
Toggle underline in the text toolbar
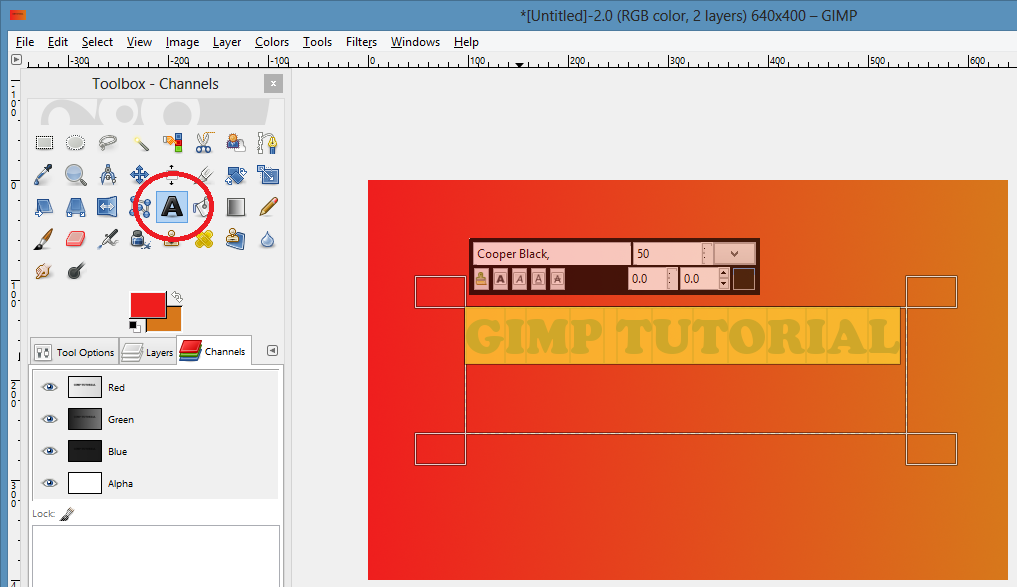[x=538, y=280]
